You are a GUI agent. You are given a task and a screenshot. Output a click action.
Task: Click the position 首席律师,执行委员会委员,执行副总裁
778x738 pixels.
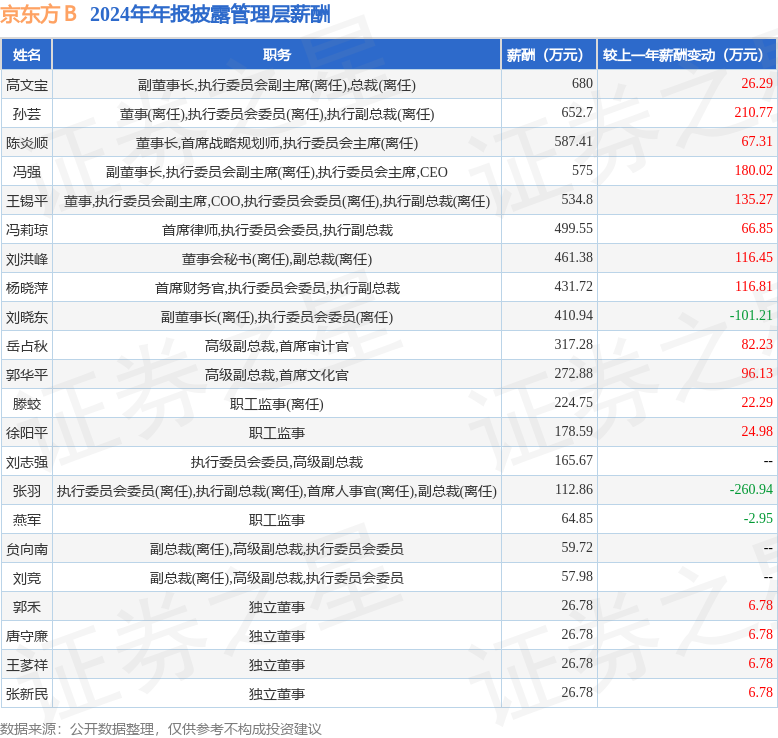277,230
